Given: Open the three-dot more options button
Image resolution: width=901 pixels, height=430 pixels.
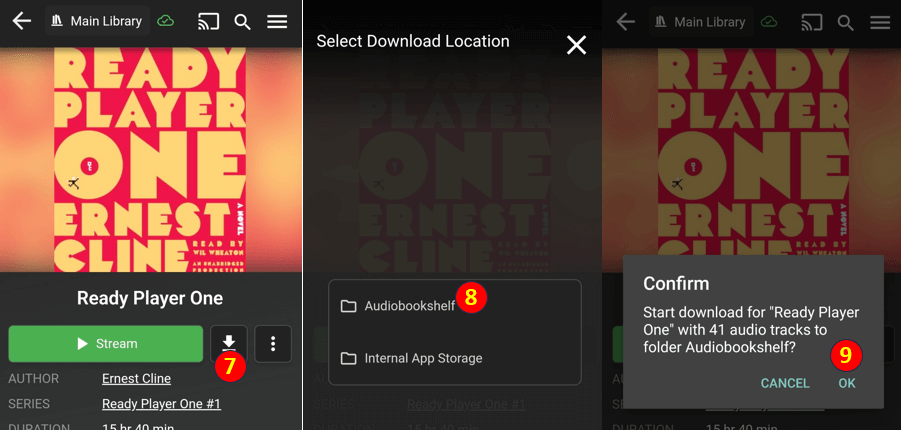Looking at the screenshot, I should pyautogui.click(x=273, y=344).
